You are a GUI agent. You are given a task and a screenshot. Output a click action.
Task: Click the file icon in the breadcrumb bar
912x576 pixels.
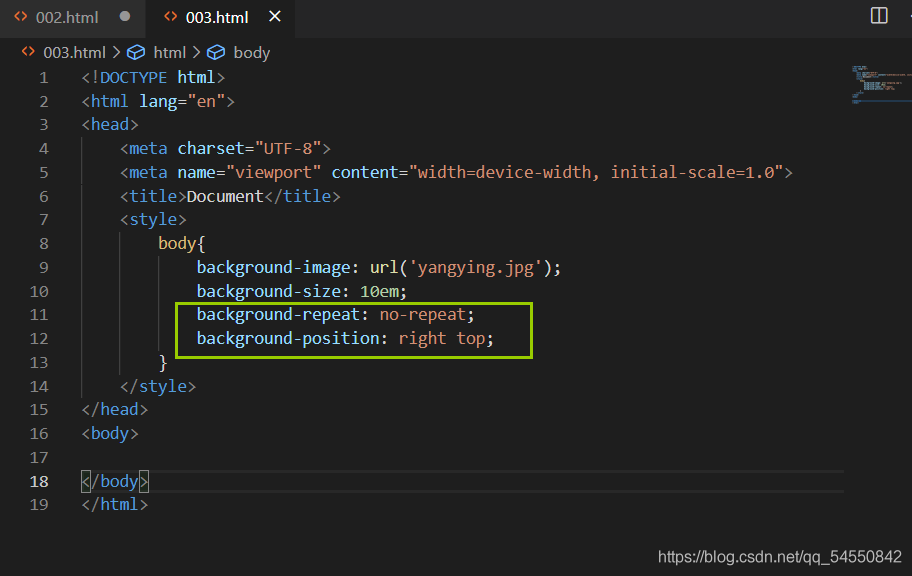point(28,52)
